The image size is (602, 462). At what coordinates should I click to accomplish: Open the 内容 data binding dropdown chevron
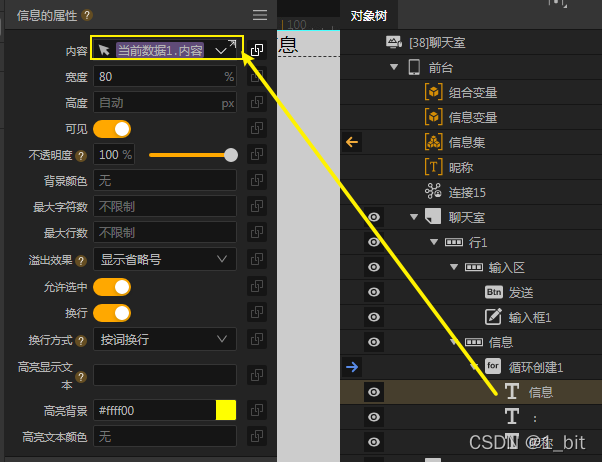220,51
